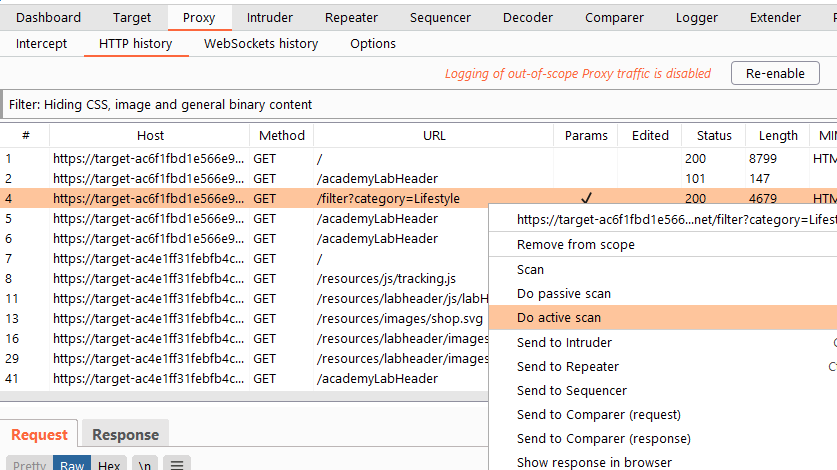Choose Send to Repeater
This screenshot has height=470, width=837.
(663, 366)
